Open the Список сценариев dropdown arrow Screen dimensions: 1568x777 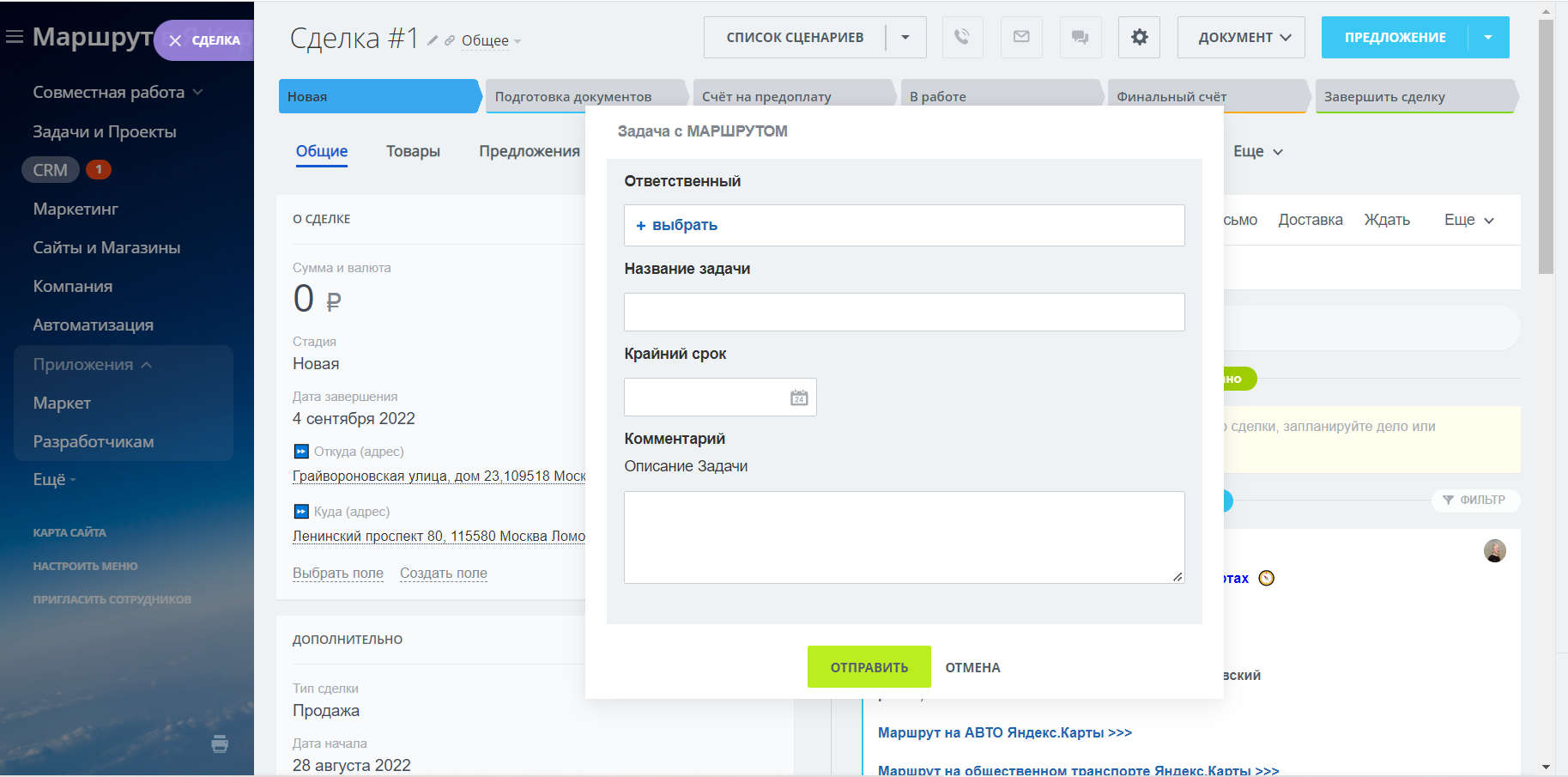point(905,37)
